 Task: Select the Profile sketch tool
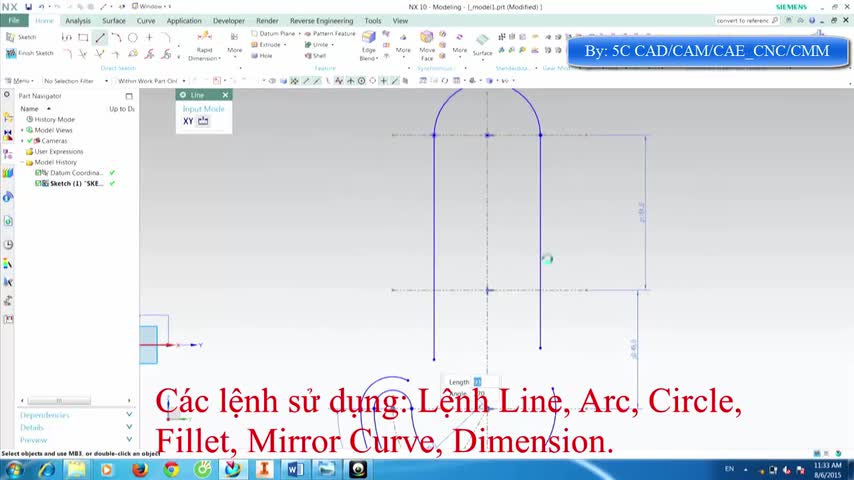tap(66, 38)
